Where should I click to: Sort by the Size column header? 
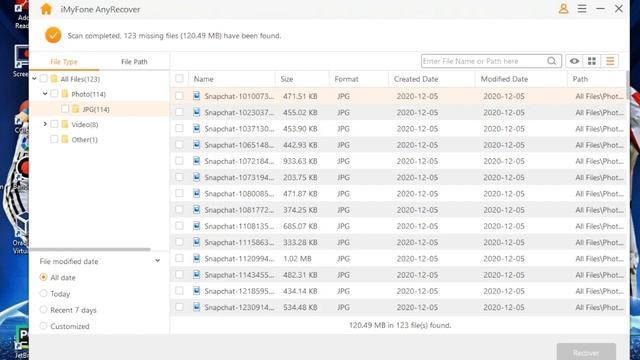(x=302, y=79)
